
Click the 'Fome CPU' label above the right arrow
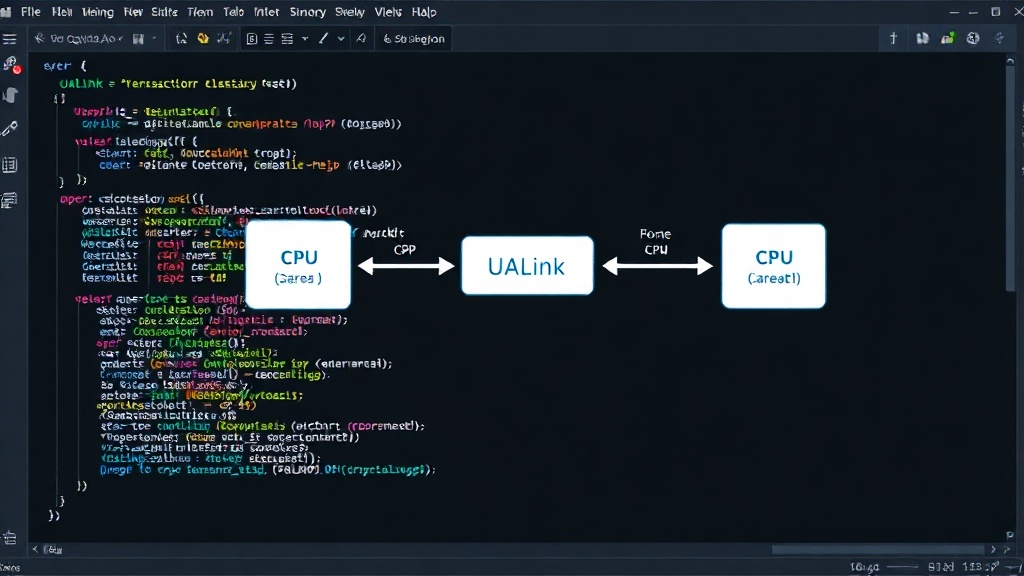point(655,242)
